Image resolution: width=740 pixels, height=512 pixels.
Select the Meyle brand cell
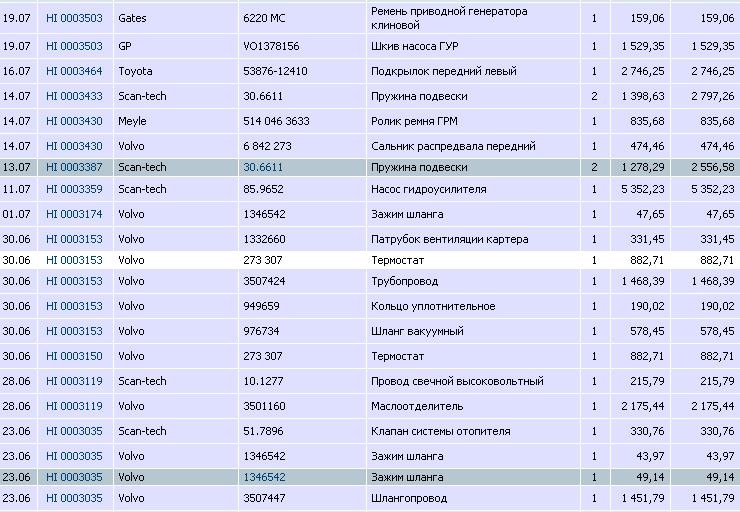click(x=132, y=121)
